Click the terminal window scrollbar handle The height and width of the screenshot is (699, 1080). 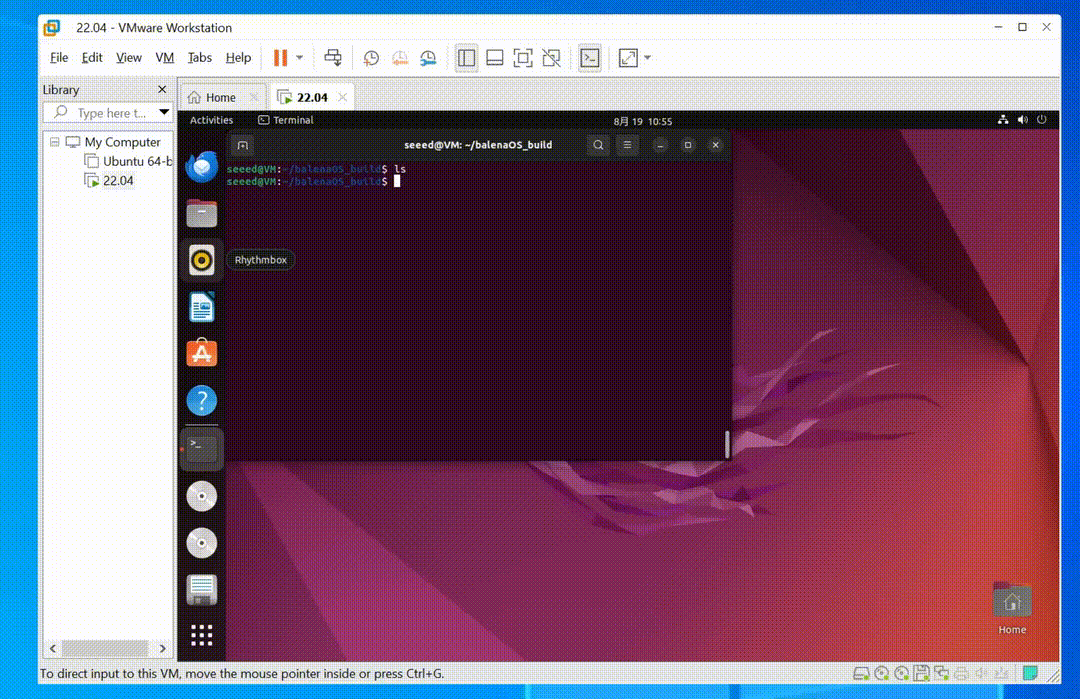click(727, 444)
